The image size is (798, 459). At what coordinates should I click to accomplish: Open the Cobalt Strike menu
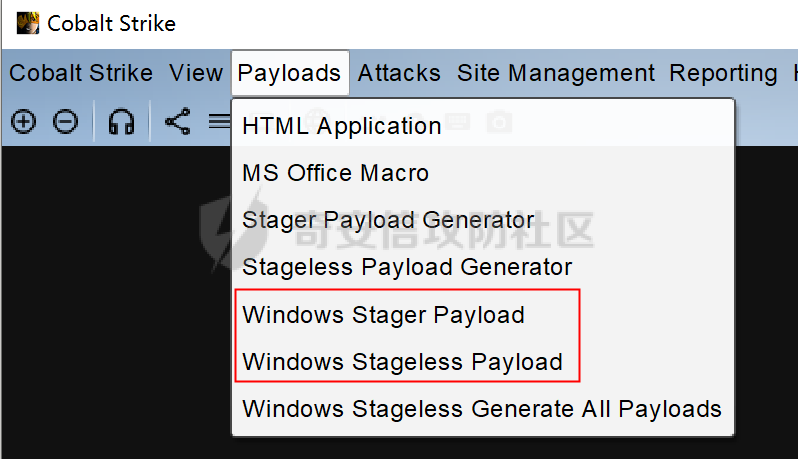pos(81,73)
